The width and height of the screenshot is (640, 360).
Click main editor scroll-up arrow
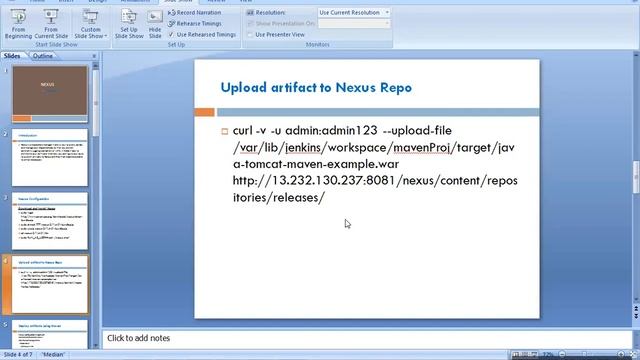tap(636, 55)
